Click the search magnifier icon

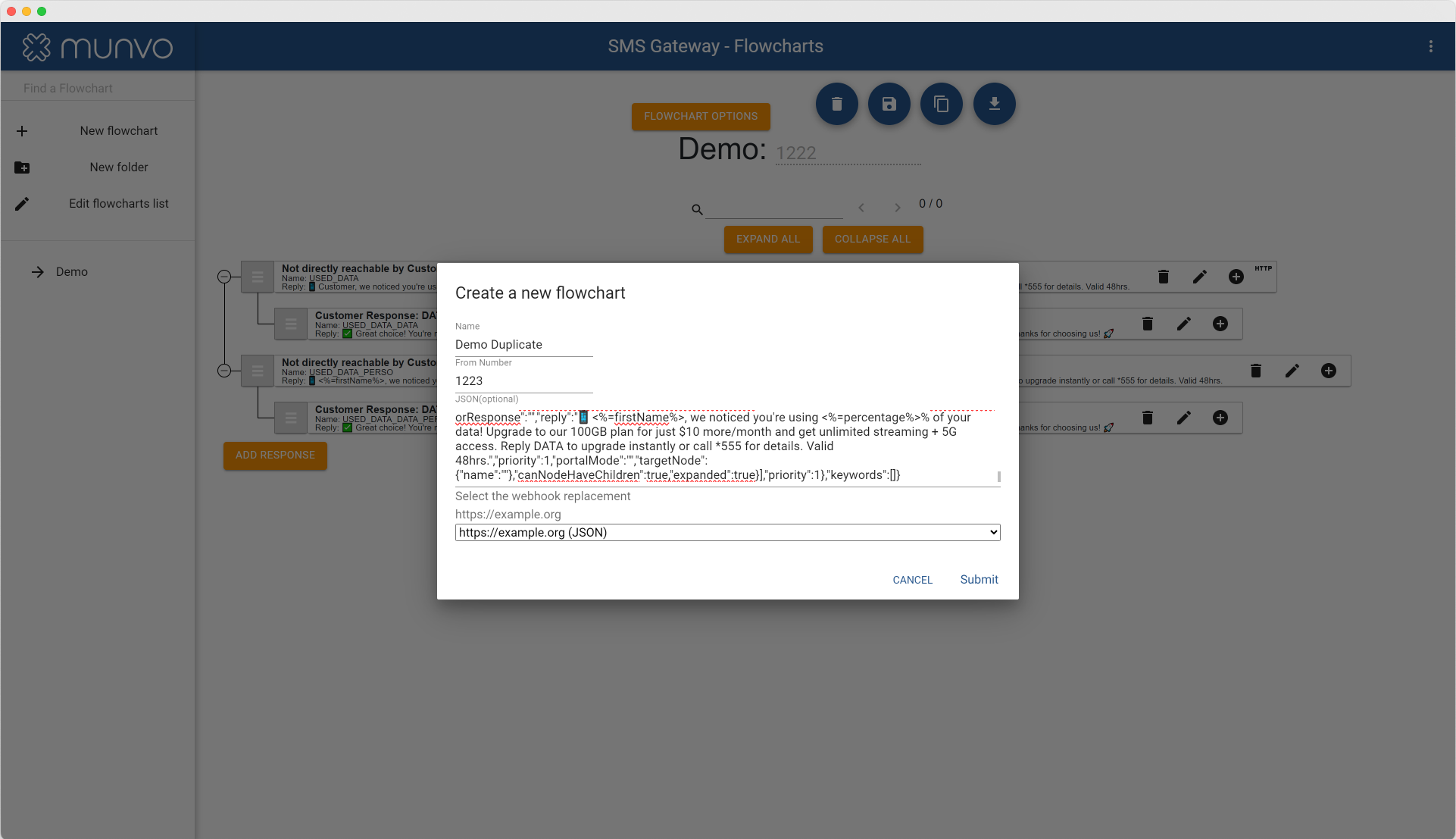tap(697, 209)
